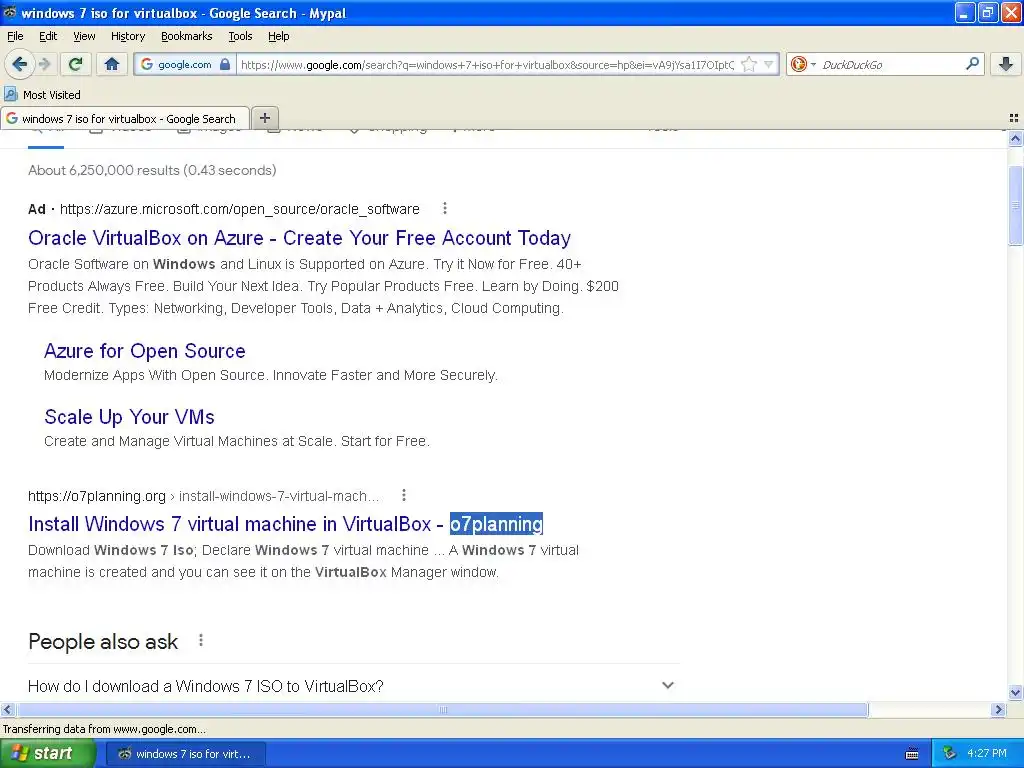Click the horizontal scrollbar thumb
Image resolution: width=1024 pixels, height=768 pixels.
(x=442, y=709)
